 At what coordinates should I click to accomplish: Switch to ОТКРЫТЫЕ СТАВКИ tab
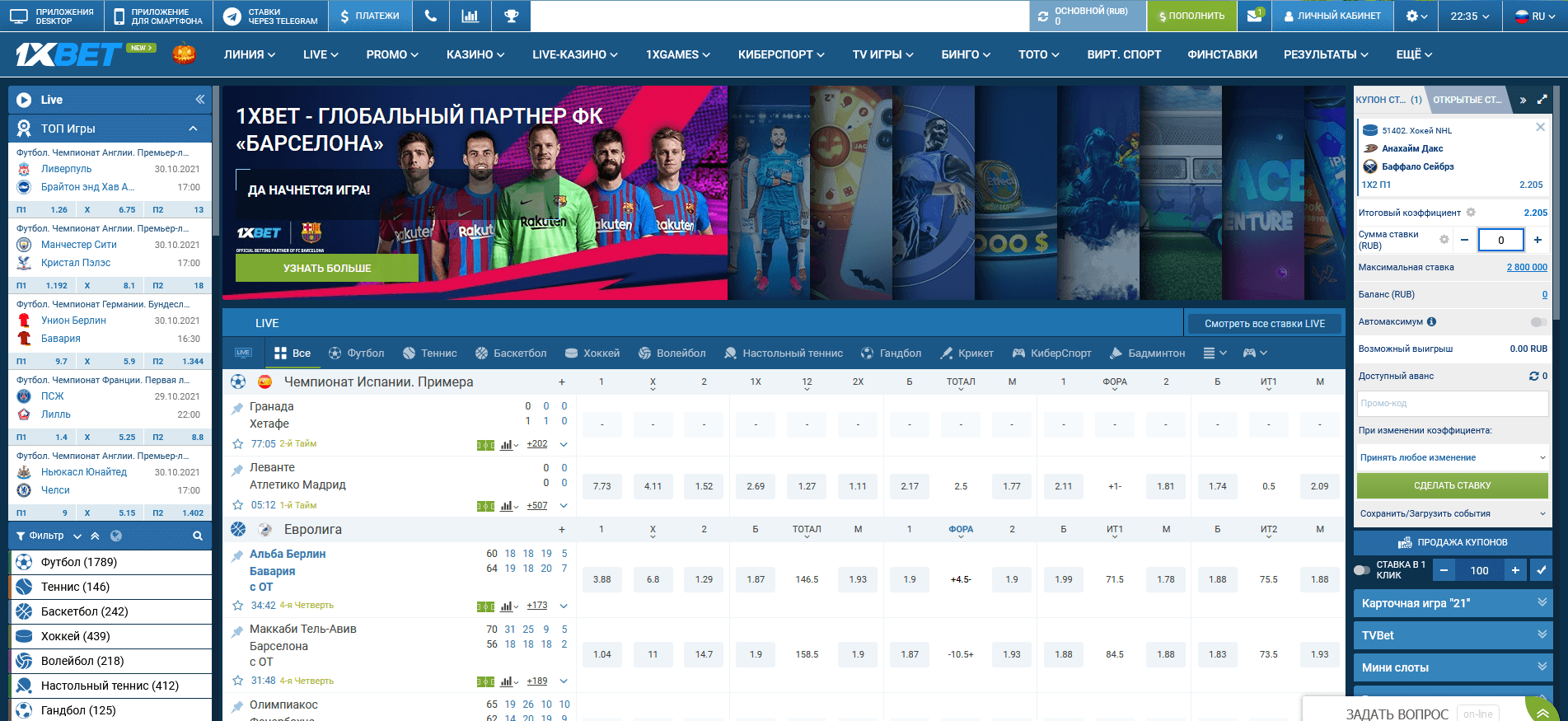(x=1467, y=100)
